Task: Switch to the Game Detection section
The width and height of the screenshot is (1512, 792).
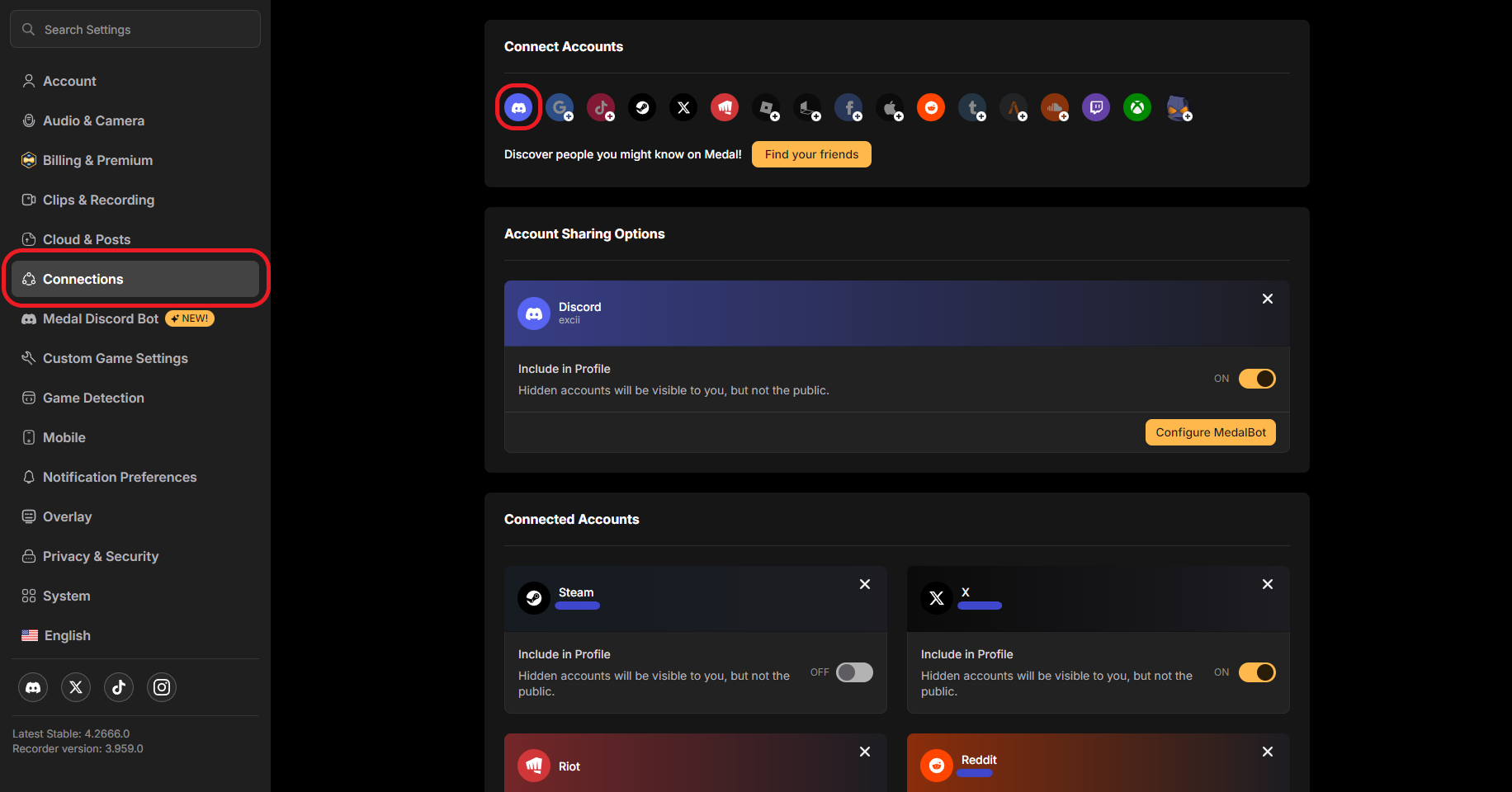Action: click(x=92, y=398)
